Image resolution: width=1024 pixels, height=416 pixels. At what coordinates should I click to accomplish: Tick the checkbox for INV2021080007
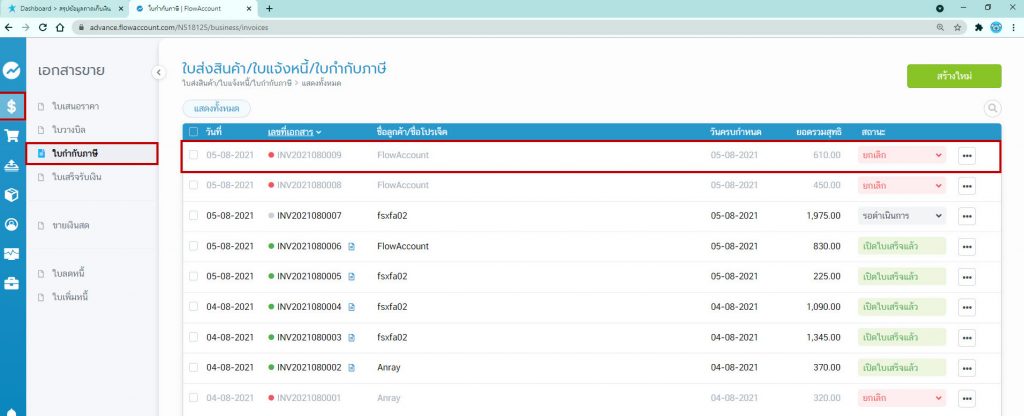click(x=193, y=216)
